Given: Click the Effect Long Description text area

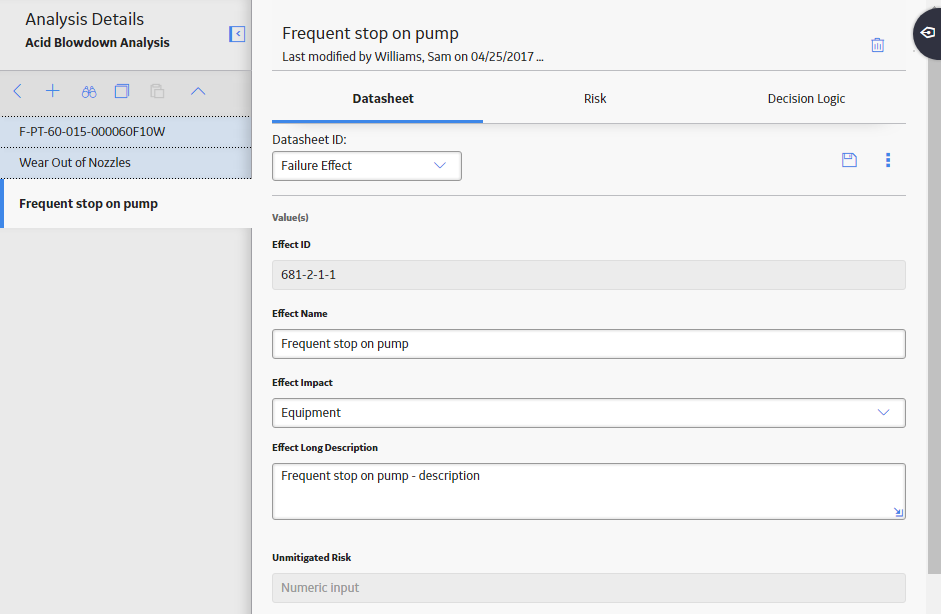Looking at the screenshot, I should pyautogui.click(x=589, y=491).
